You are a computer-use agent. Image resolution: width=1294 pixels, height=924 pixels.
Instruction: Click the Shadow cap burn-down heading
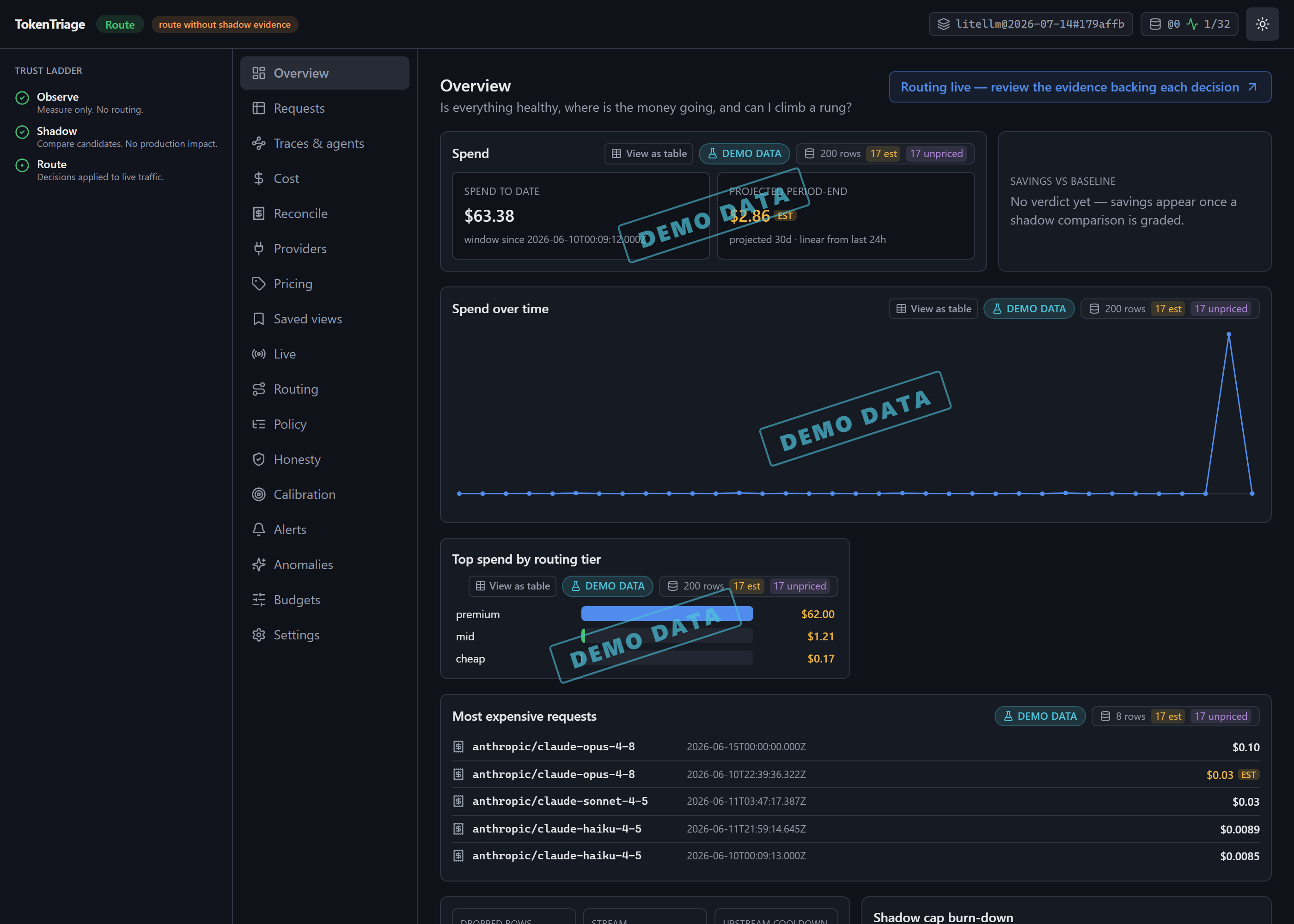[943, 917]
